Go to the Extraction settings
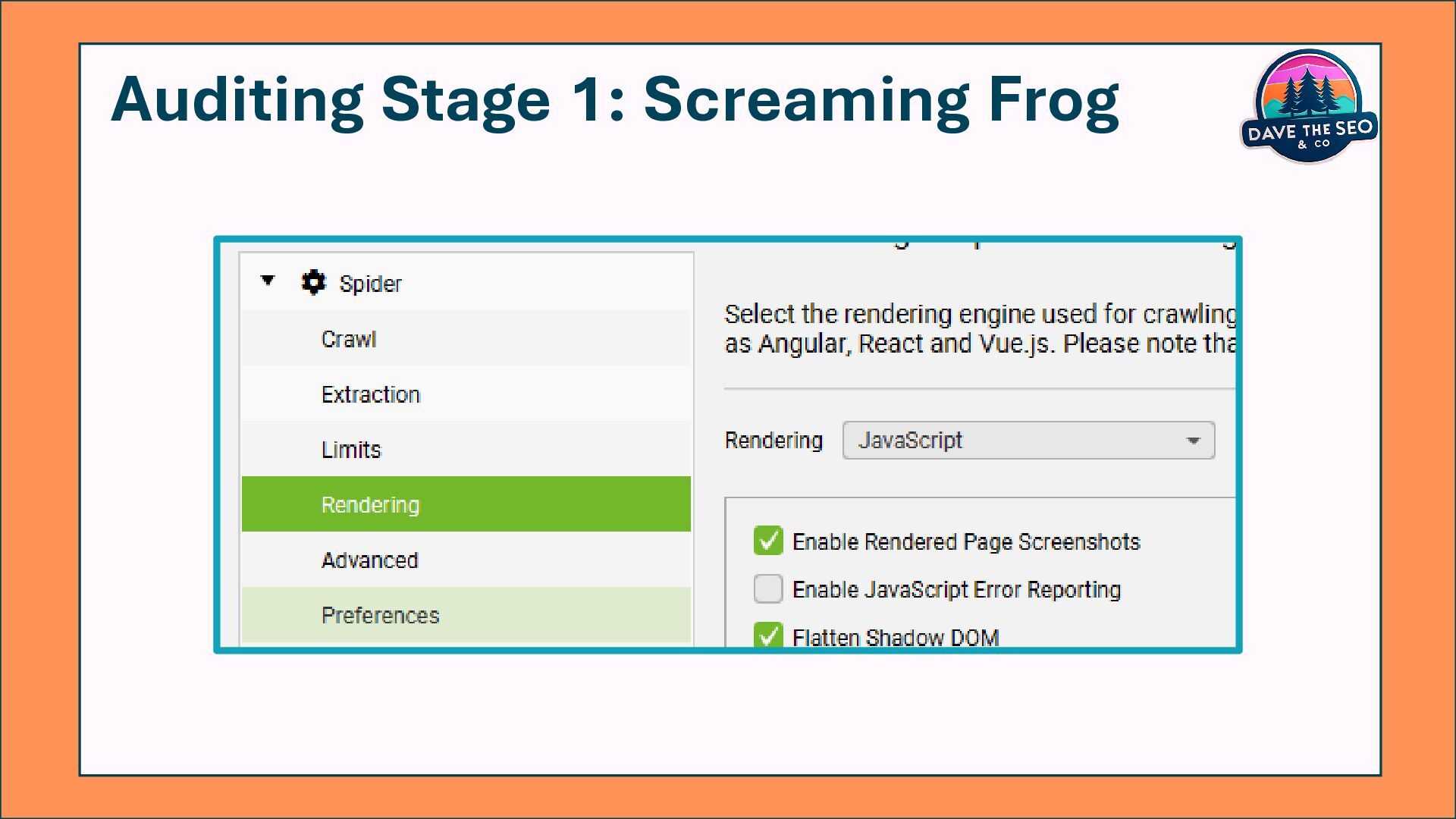The height and width of the screenshot is (819, 1456). pyautogui.click(x=370, y=394)
